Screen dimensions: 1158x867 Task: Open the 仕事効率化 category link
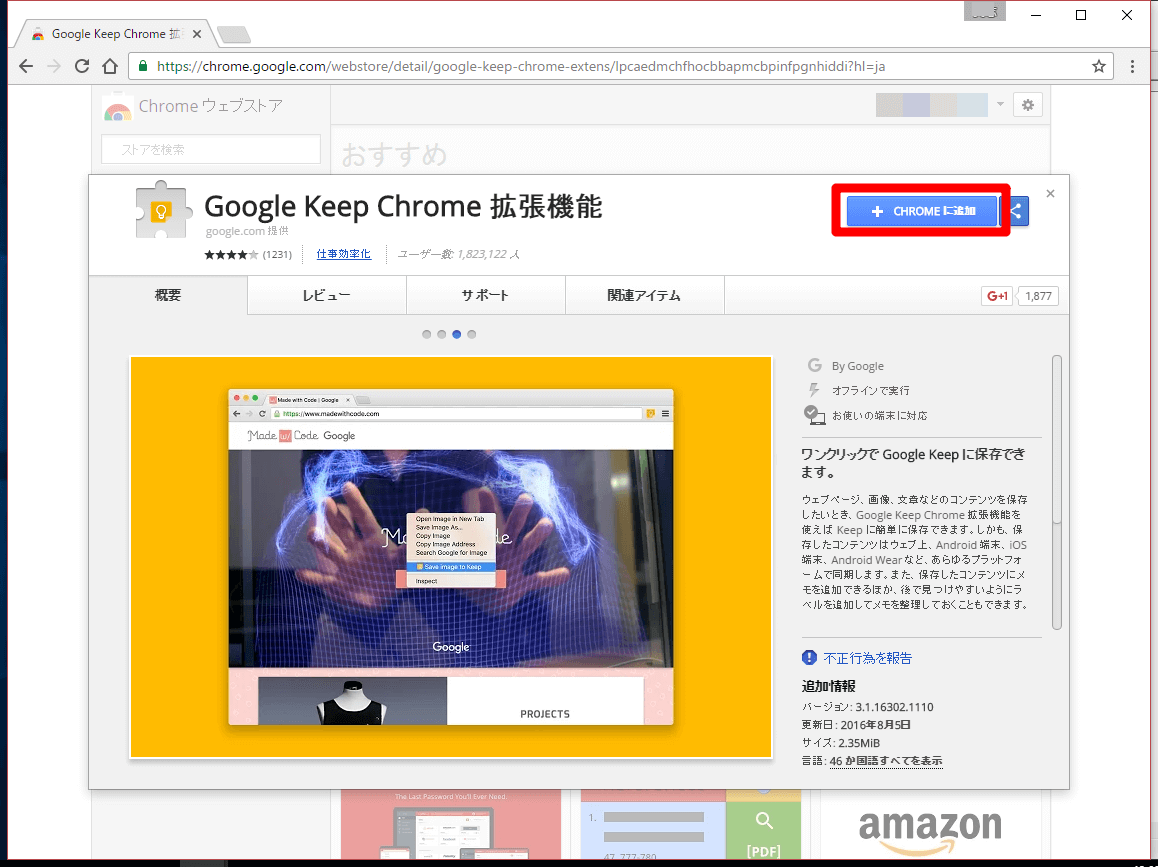(343, 253)
